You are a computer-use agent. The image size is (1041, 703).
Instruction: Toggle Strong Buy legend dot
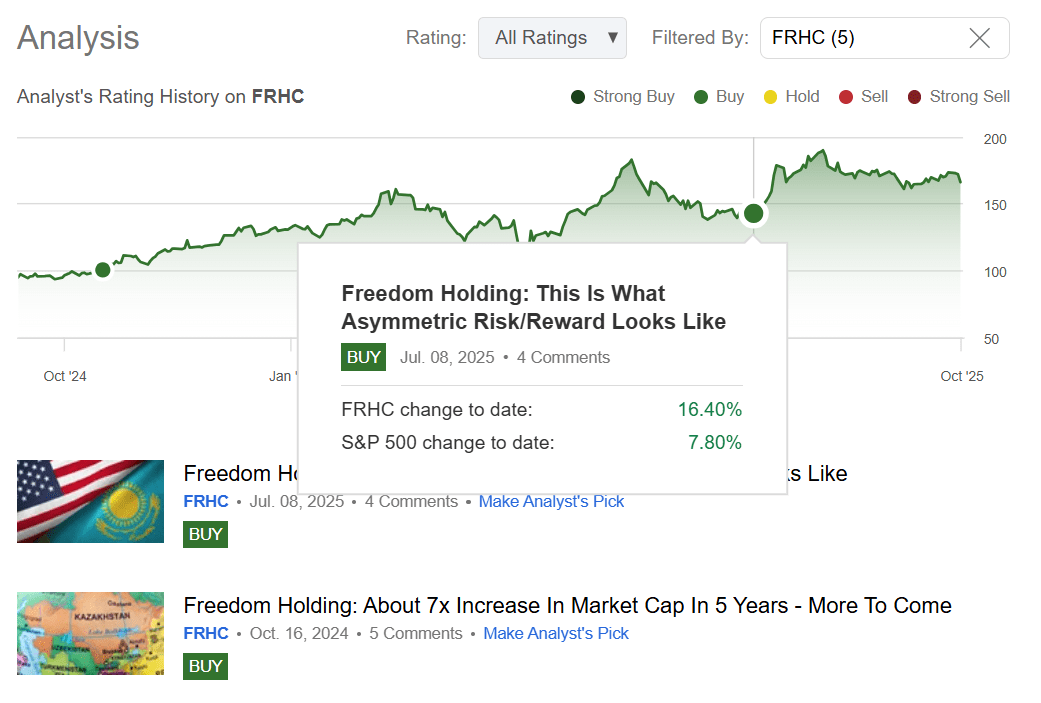[578, 97]
